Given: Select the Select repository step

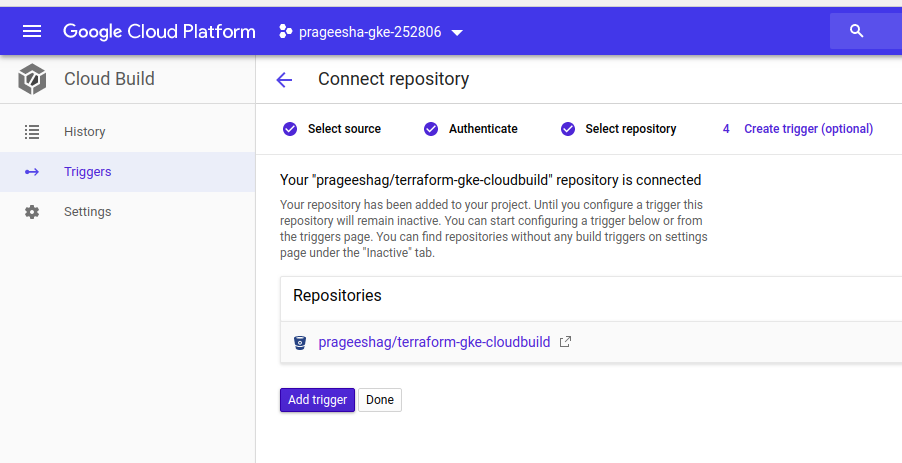Looking at the screenshot, I should point(618,129).
